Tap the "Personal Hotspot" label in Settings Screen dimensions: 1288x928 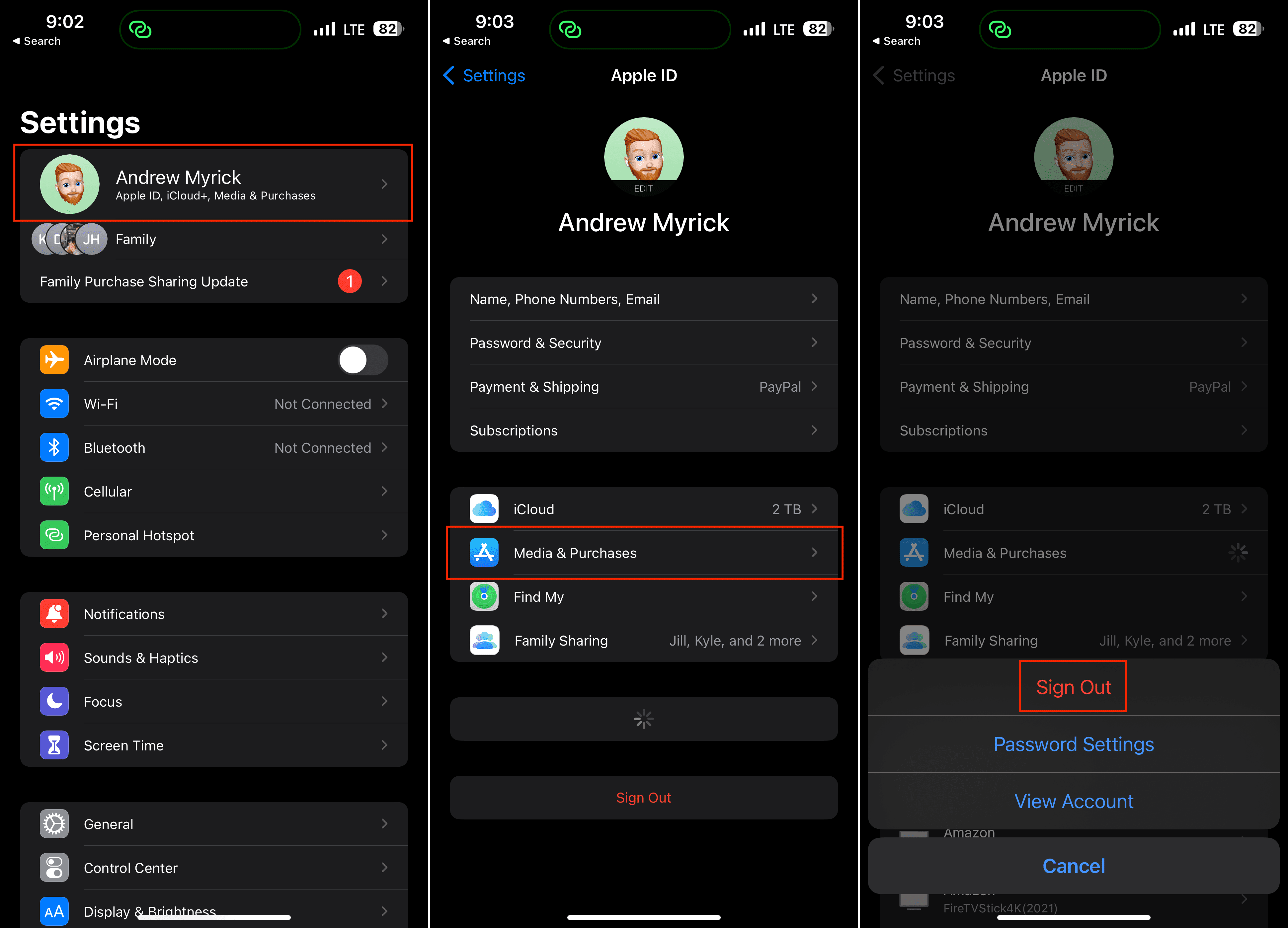click(x=138, y=535)
